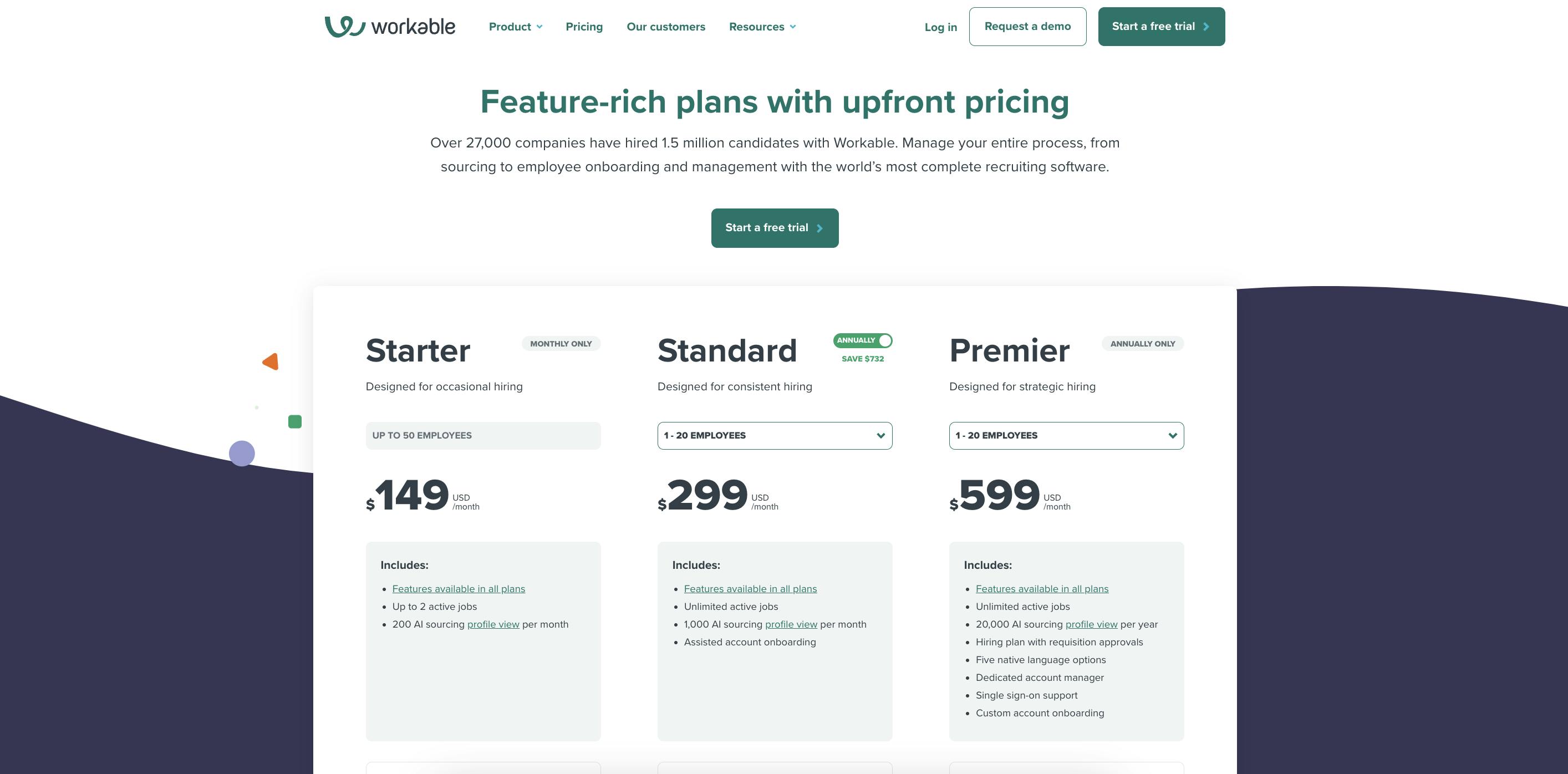Click the Request a demo button

click(x=1027, y=27)
